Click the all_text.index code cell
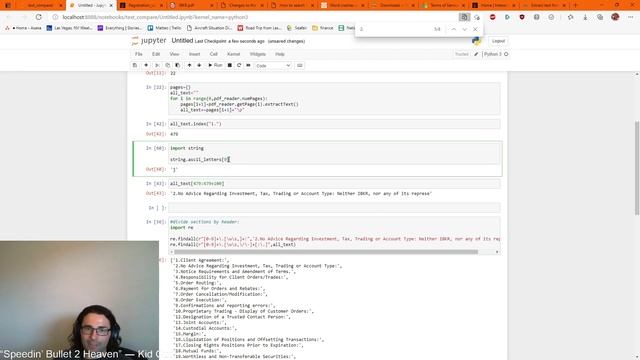This screenshot has width=640, height=360. tap(334, 124)
